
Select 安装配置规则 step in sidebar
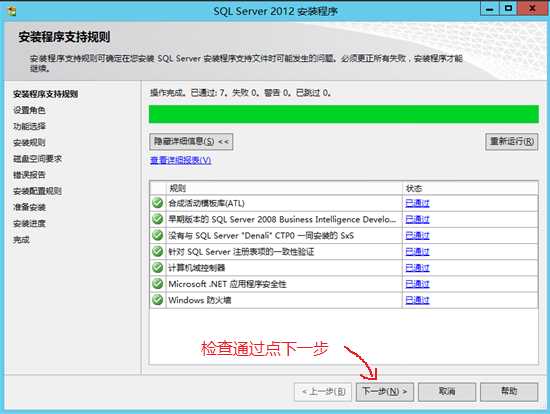[x=38, y=191]
